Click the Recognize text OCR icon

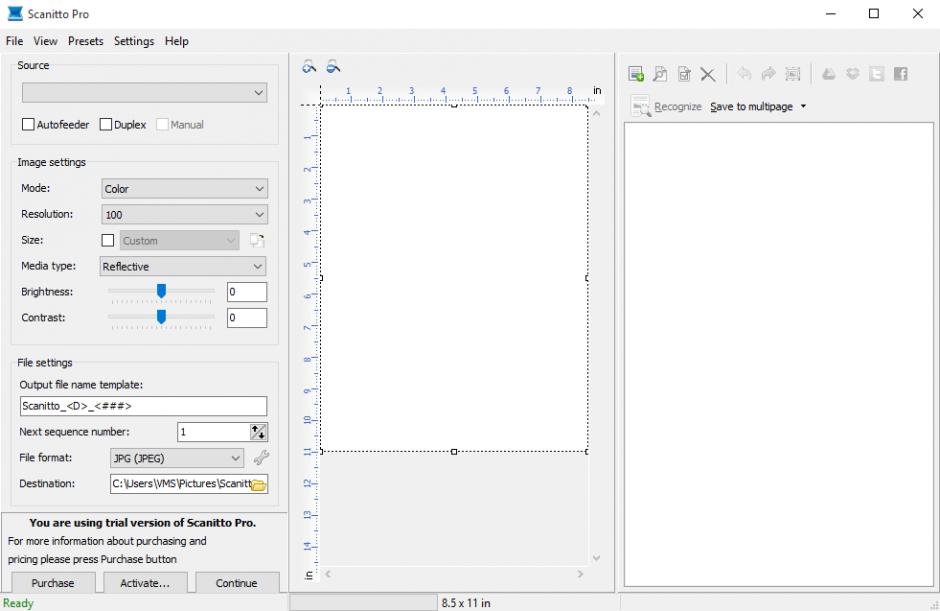point(640,106)
